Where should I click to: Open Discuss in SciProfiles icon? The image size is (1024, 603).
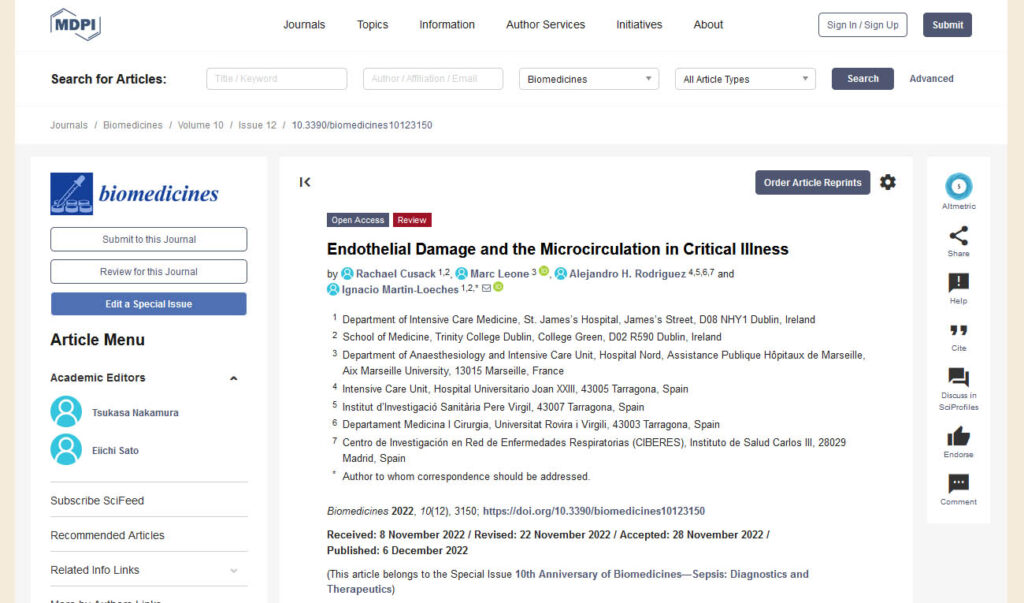pos(958,378)
